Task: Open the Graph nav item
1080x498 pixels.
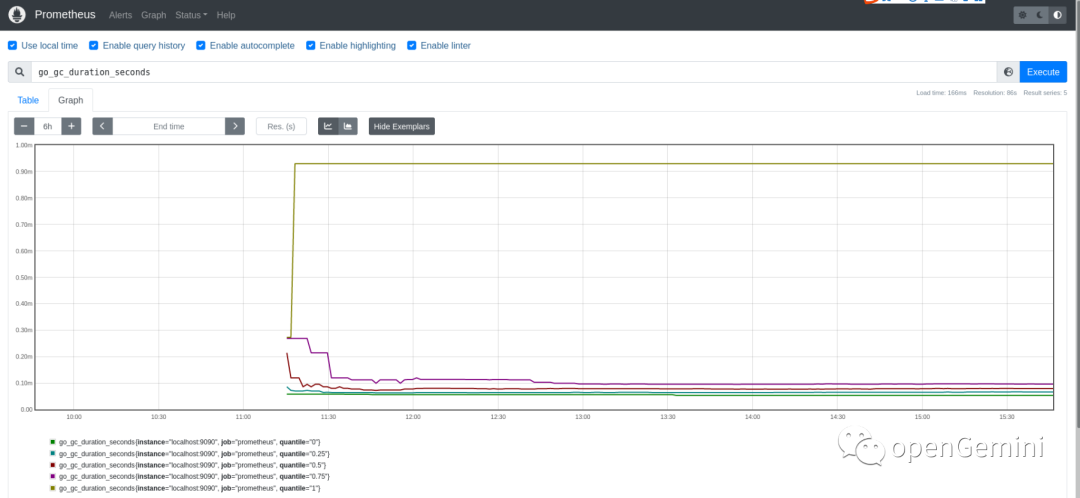Action: [154, 15]
